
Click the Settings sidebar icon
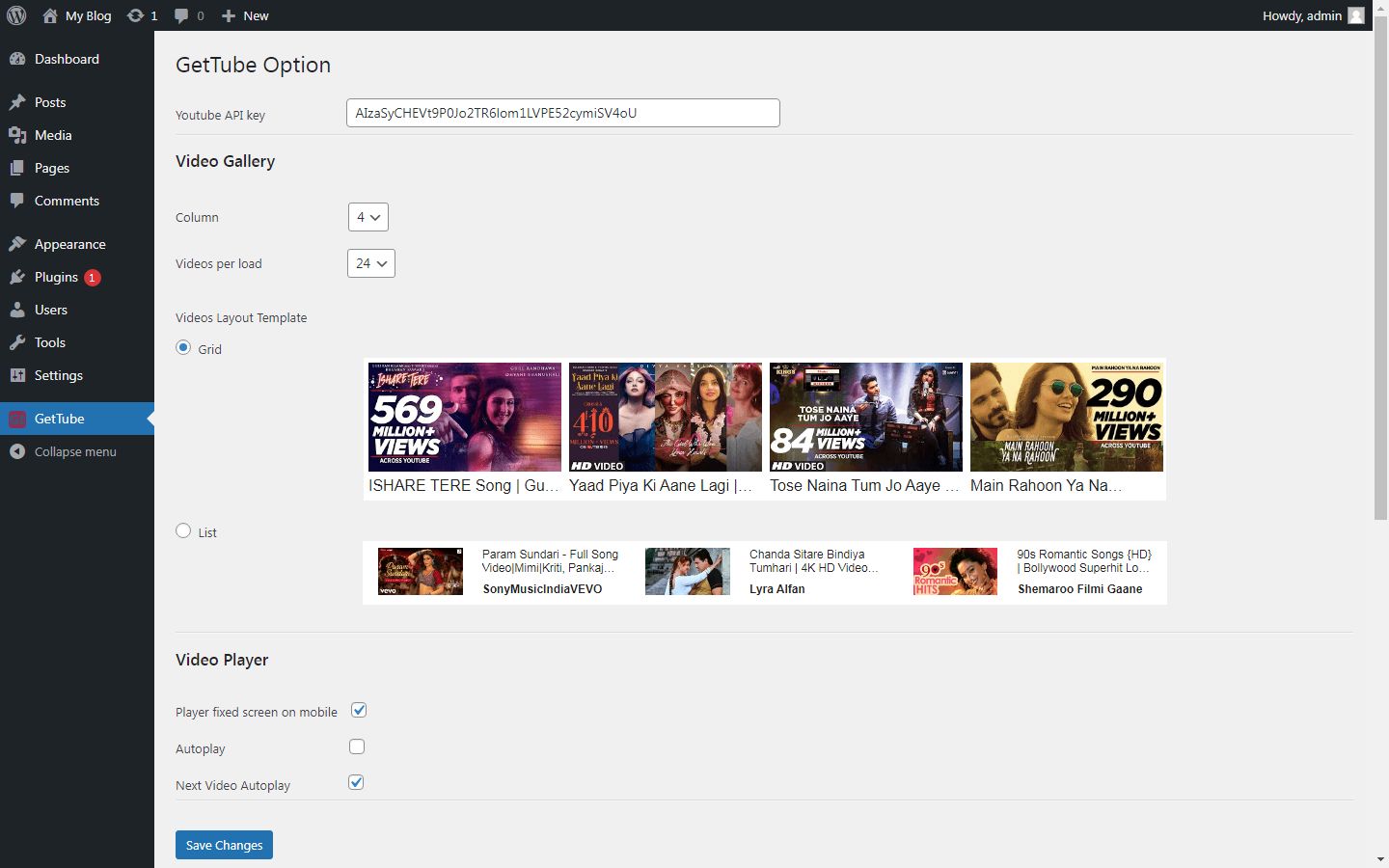coord(17,375)
